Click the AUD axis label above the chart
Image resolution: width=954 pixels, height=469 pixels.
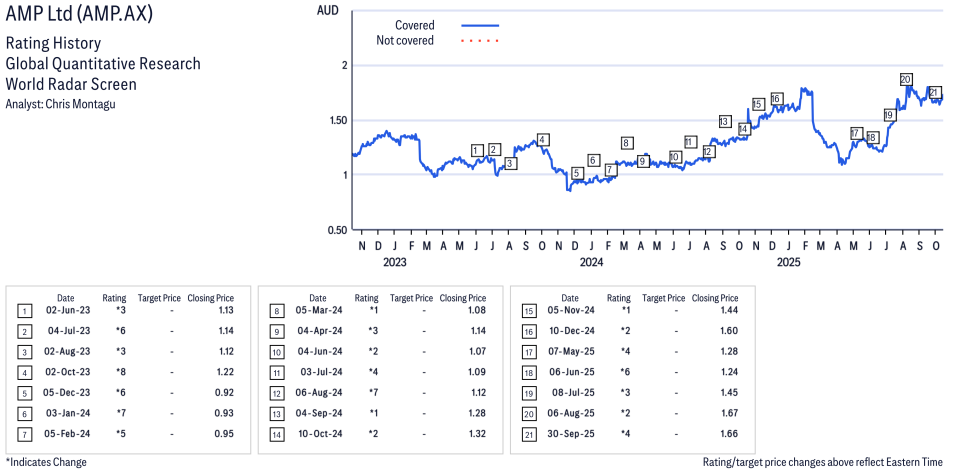(x=327, y=10)
